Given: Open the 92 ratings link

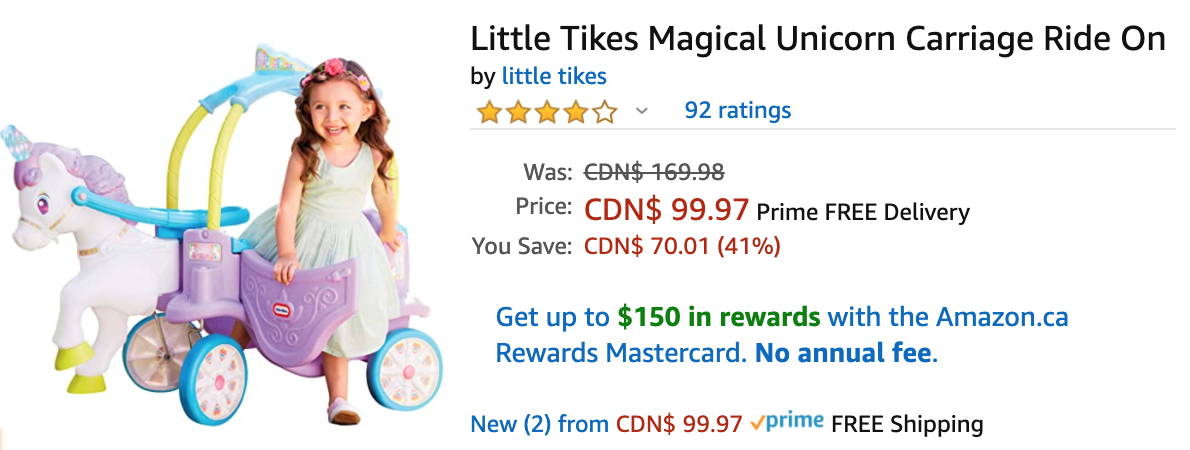Looking at the screenshot, I should (737, 110).
